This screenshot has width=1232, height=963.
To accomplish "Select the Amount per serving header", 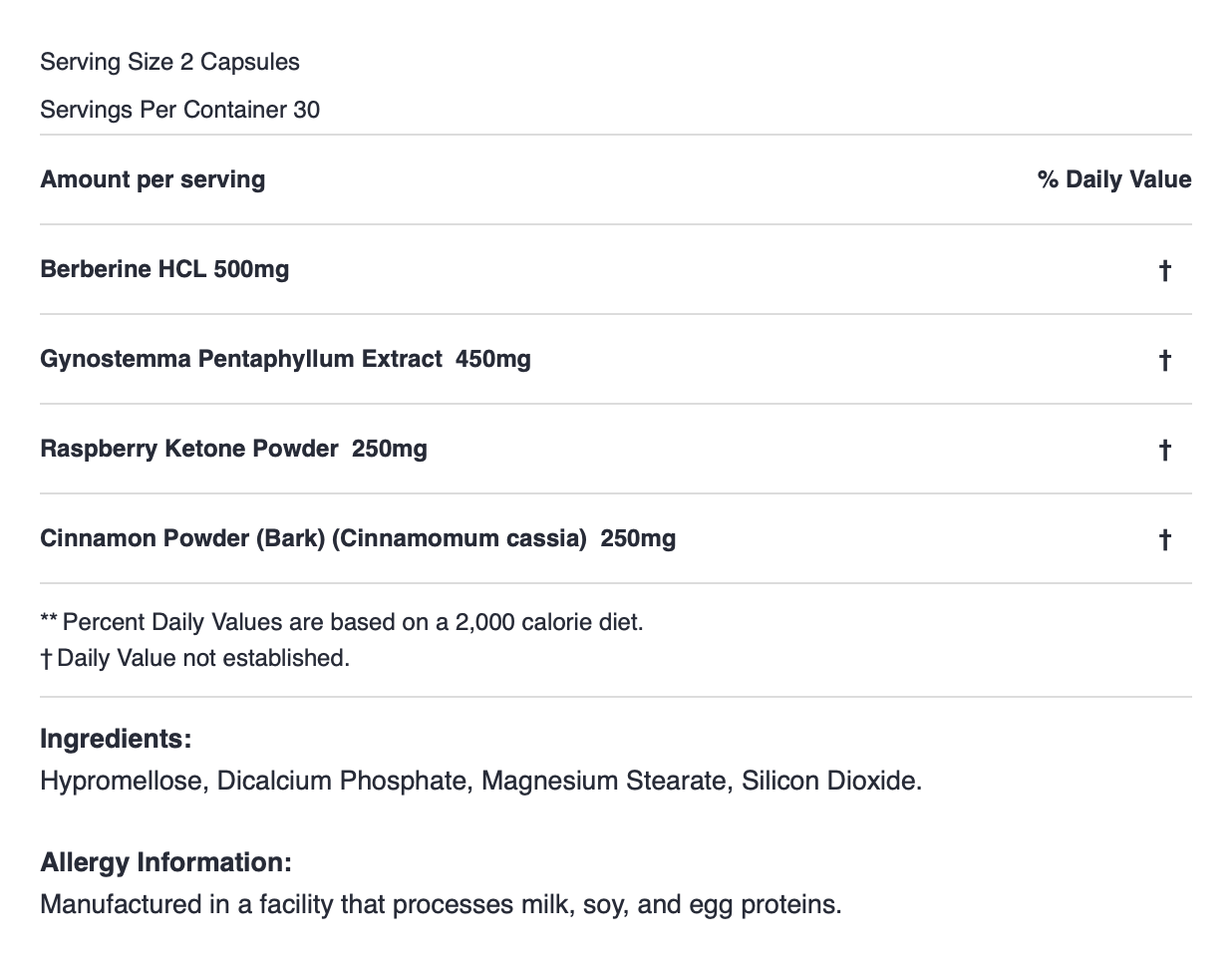I will (x=153, y=179).
